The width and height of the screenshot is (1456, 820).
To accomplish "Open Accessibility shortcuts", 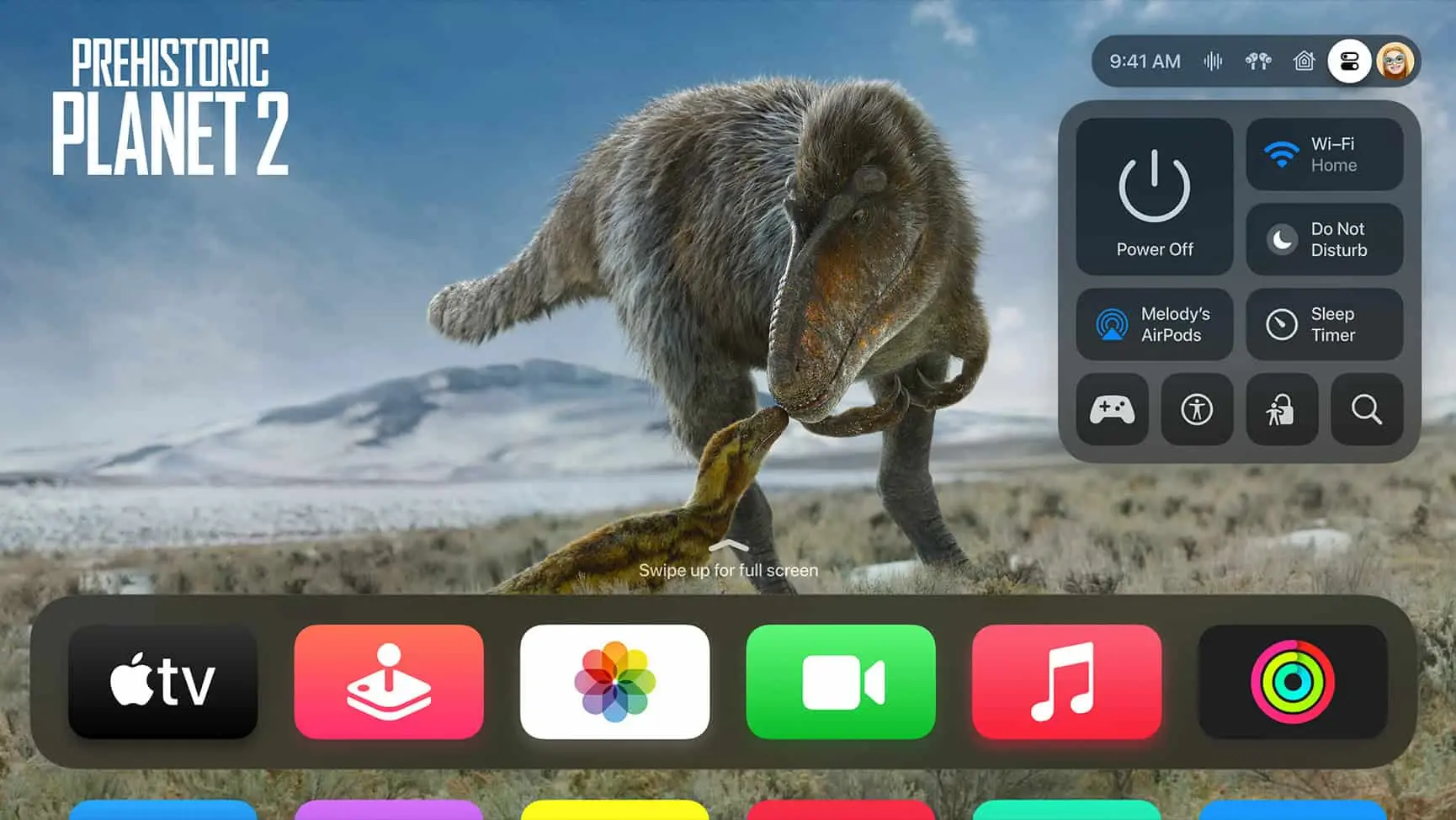I will pyautogui.click(x=1197, y=410).
